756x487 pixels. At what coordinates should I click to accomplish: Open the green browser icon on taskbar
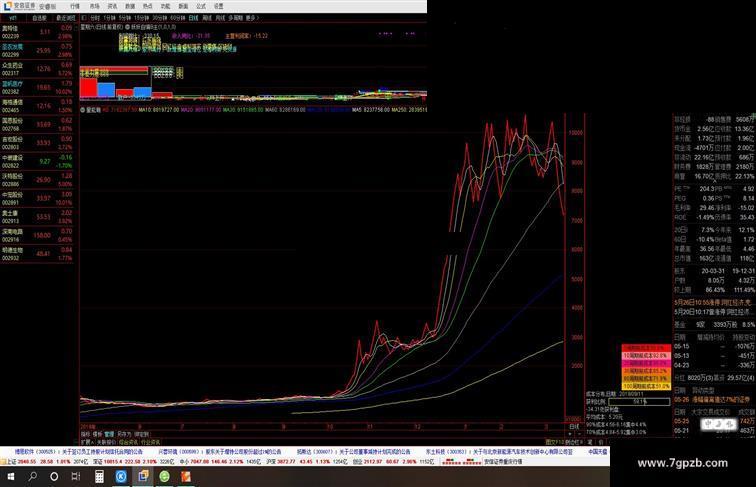coord(164,476)
